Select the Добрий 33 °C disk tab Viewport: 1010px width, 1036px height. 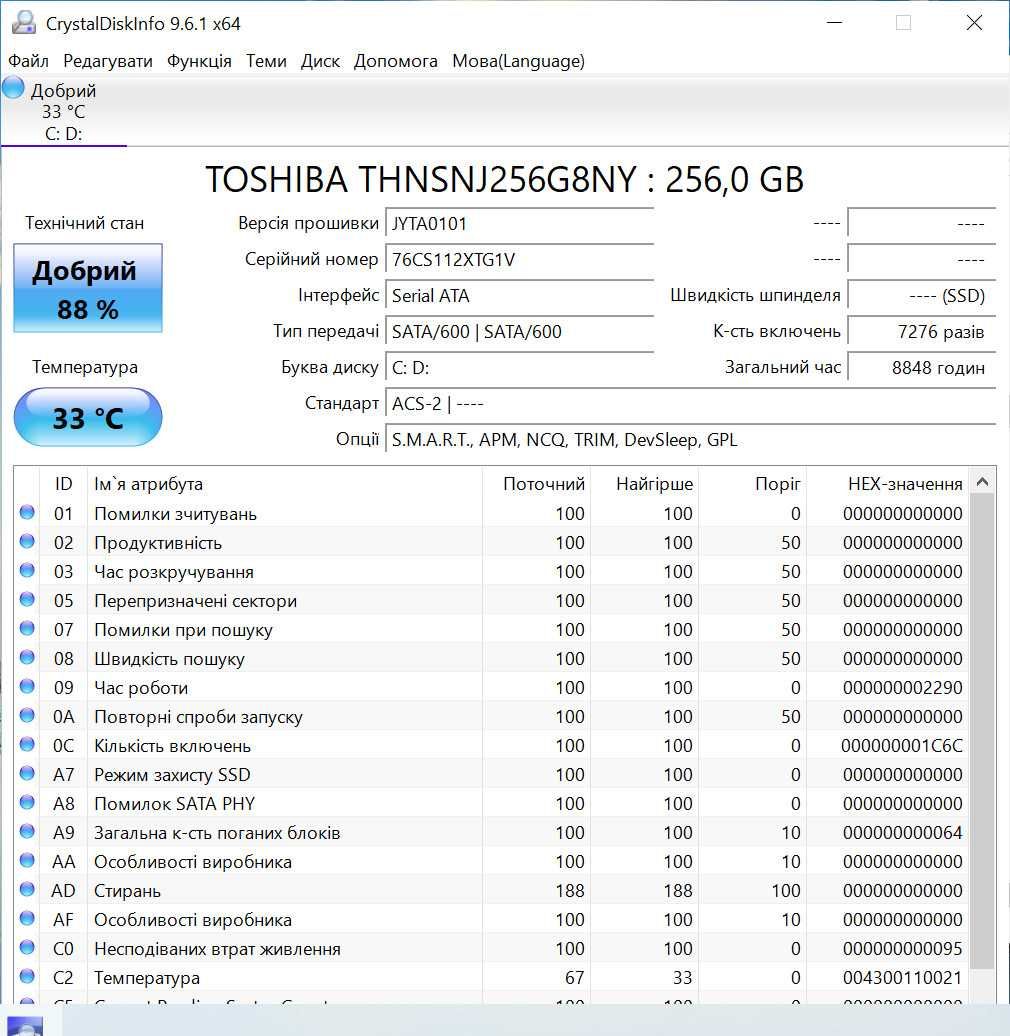click(63, 112)
